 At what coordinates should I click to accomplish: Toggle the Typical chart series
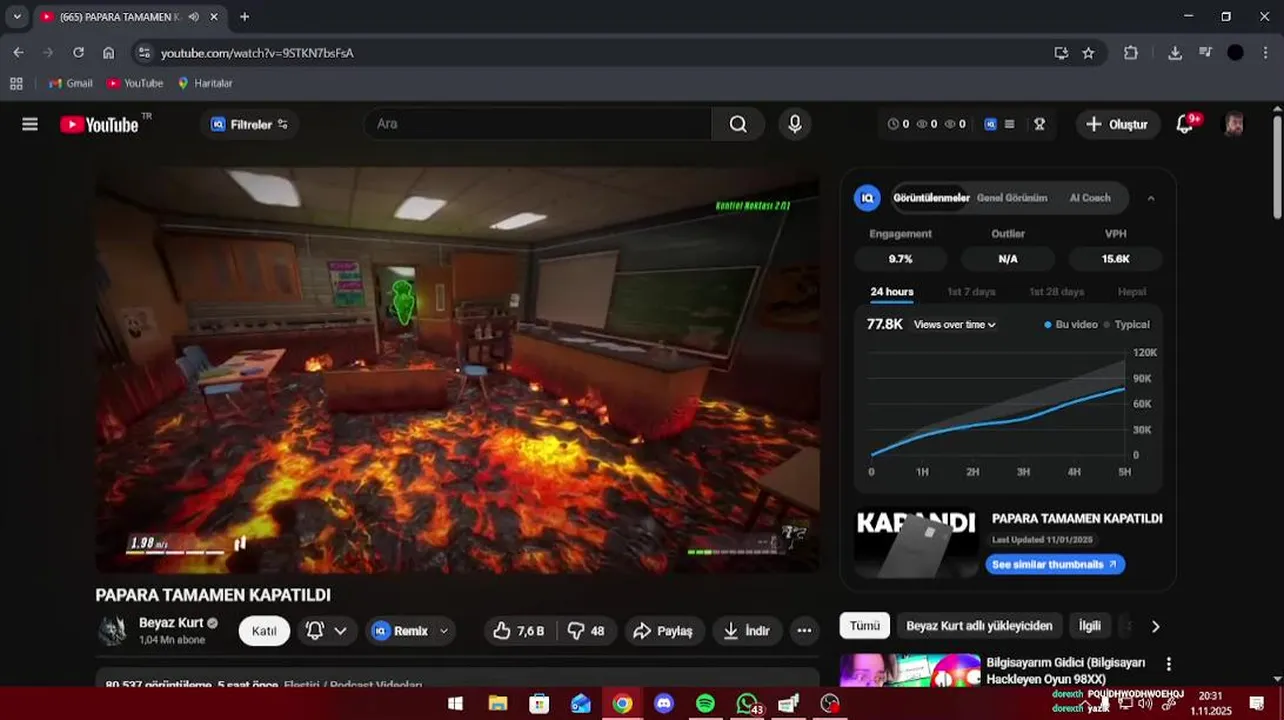pyautogui.click(x=1127, y=325)
